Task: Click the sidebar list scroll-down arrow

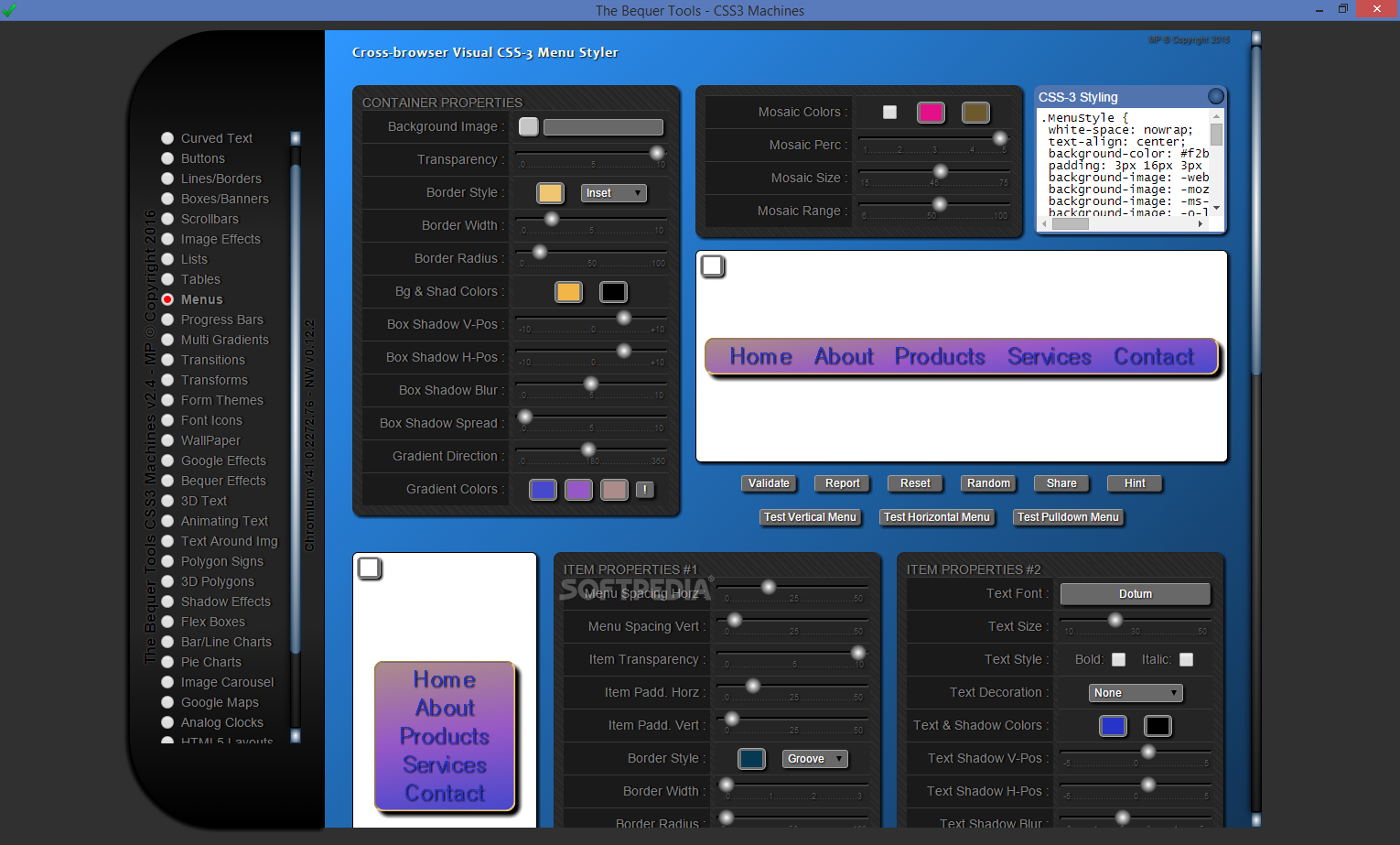Action: 296,735
